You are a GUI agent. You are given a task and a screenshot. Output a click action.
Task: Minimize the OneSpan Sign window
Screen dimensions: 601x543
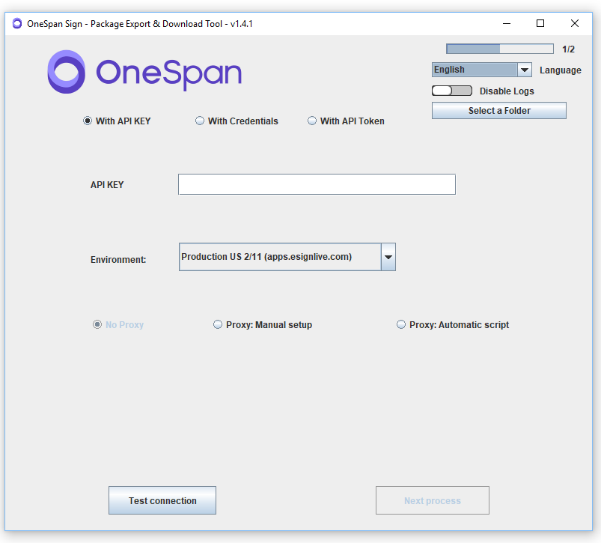point(507,24)
